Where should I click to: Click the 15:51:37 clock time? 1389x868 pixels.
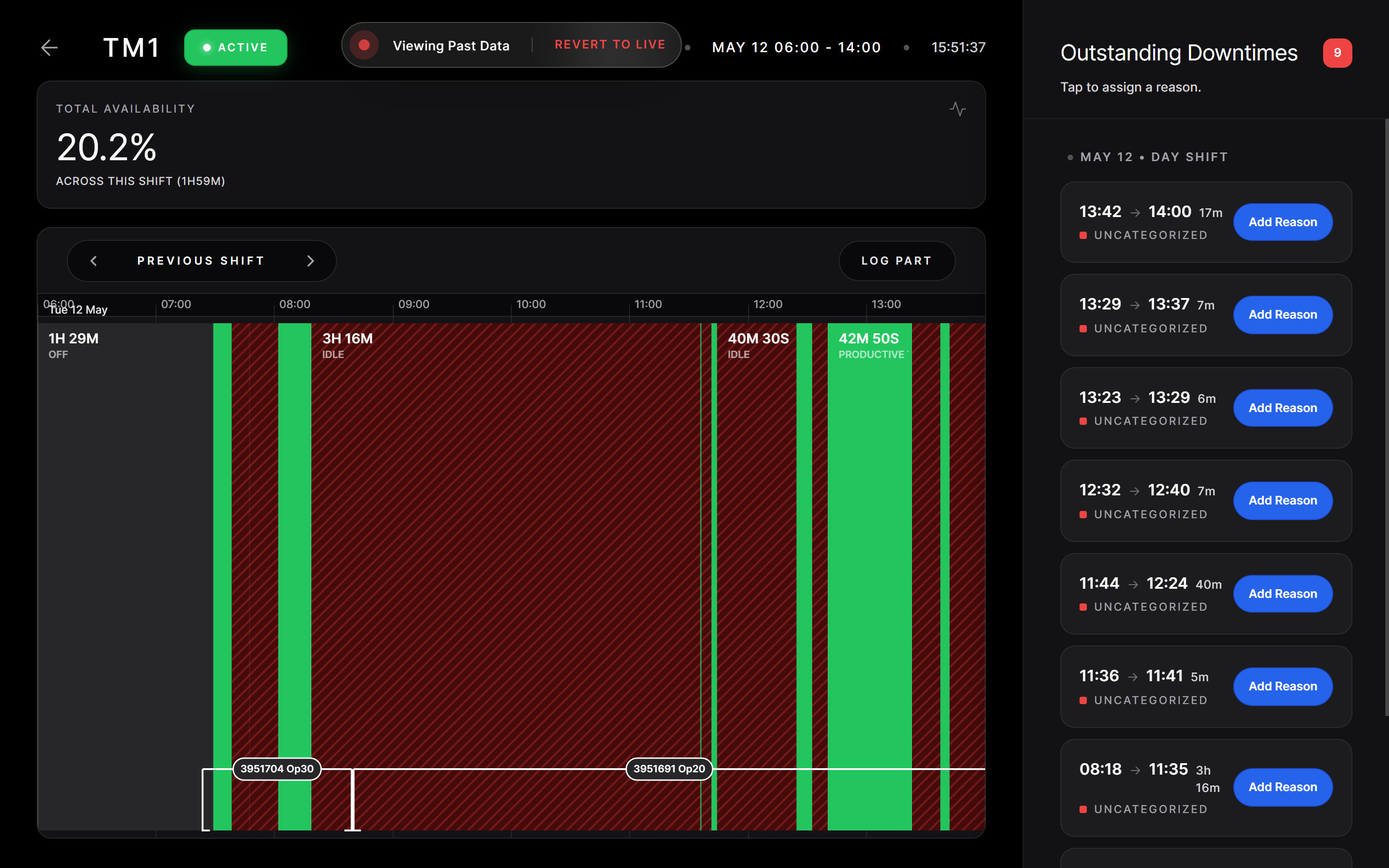tap(958, 48)
